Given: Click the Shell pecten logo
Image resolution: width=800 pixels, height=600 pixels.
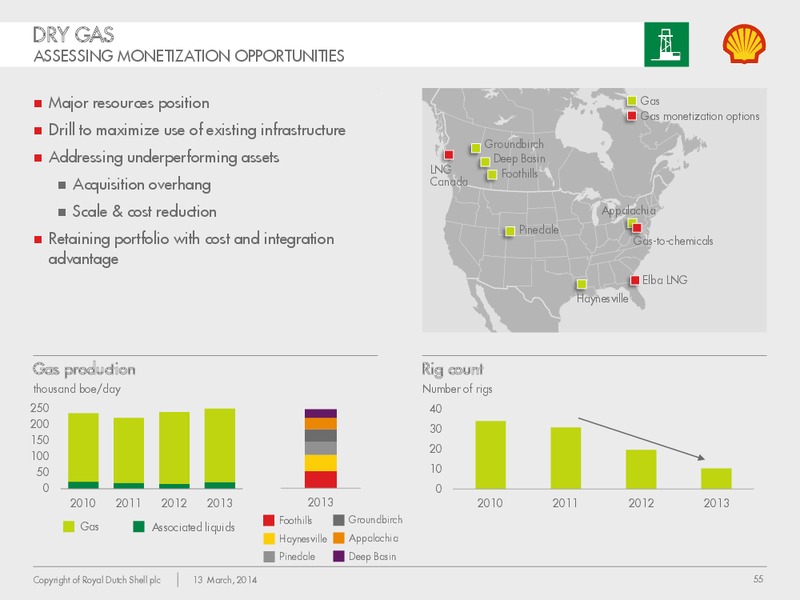Looking at the screenshot, I should click(x=744, y=44).
